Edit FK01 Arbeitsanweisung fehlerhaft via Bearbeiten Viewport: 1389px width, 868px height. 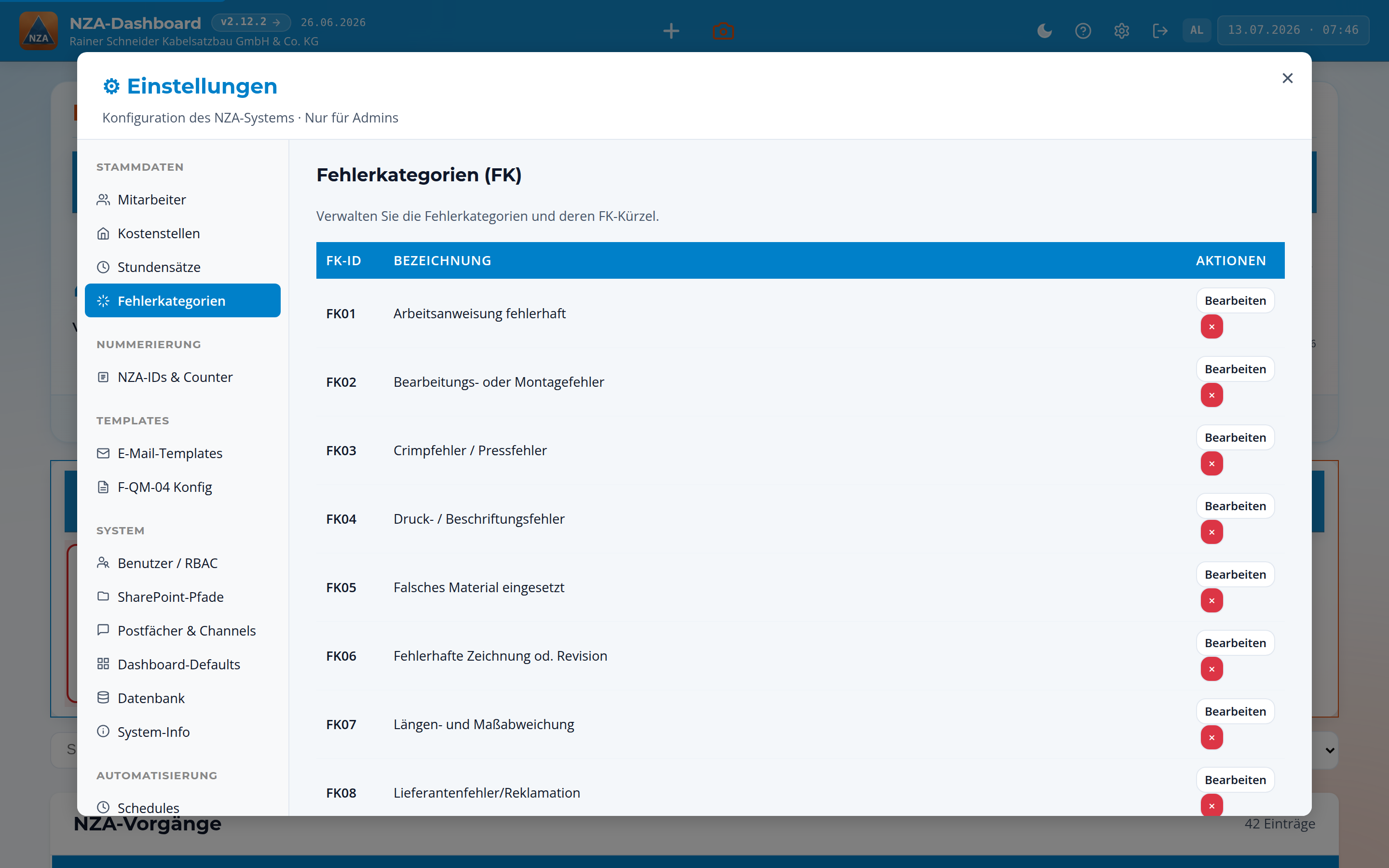1235,300
